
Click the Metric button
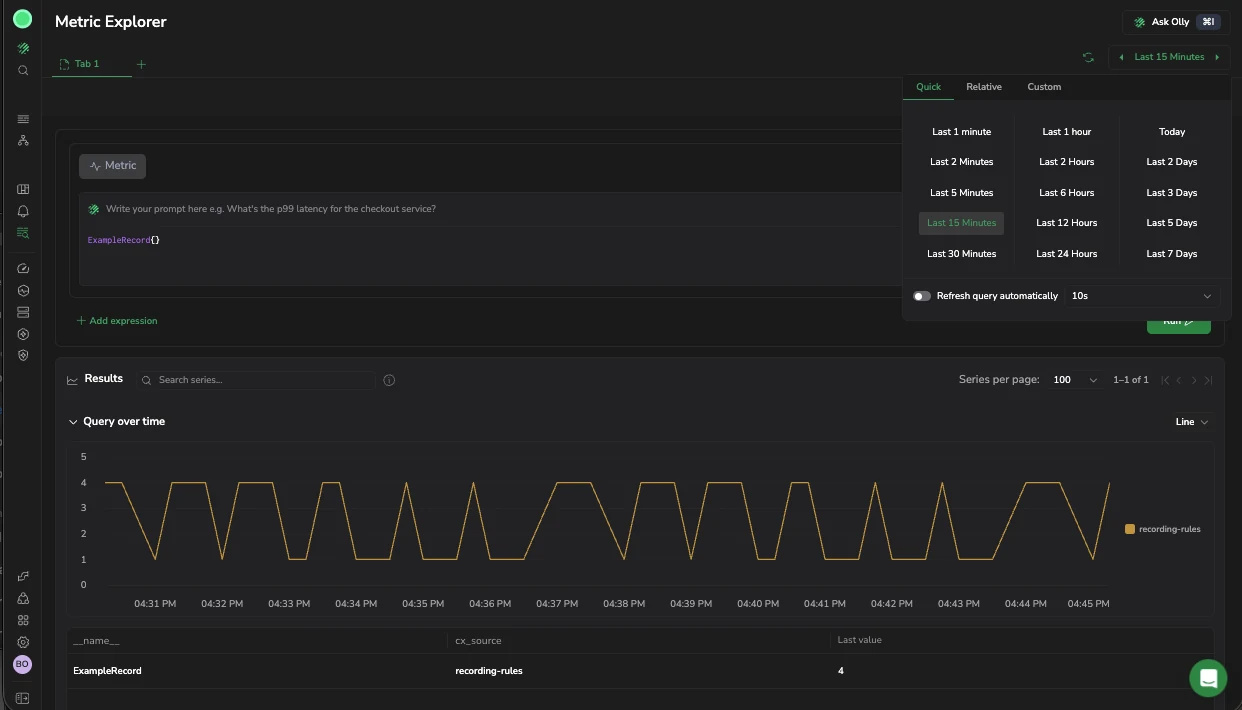tap(113, 166)
